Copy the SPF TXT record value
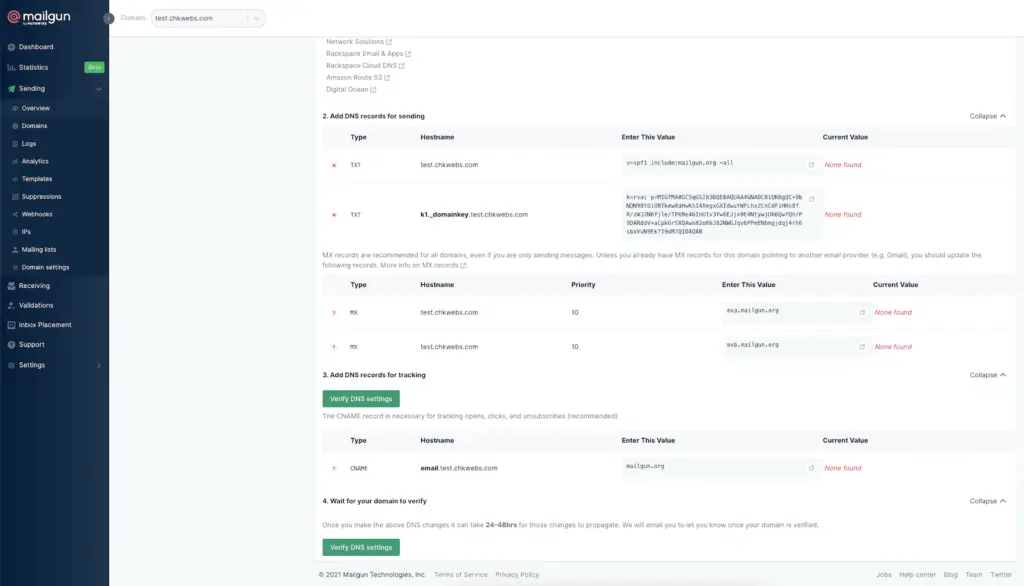This screenshot has width=1024, height=586. (811, 165)
